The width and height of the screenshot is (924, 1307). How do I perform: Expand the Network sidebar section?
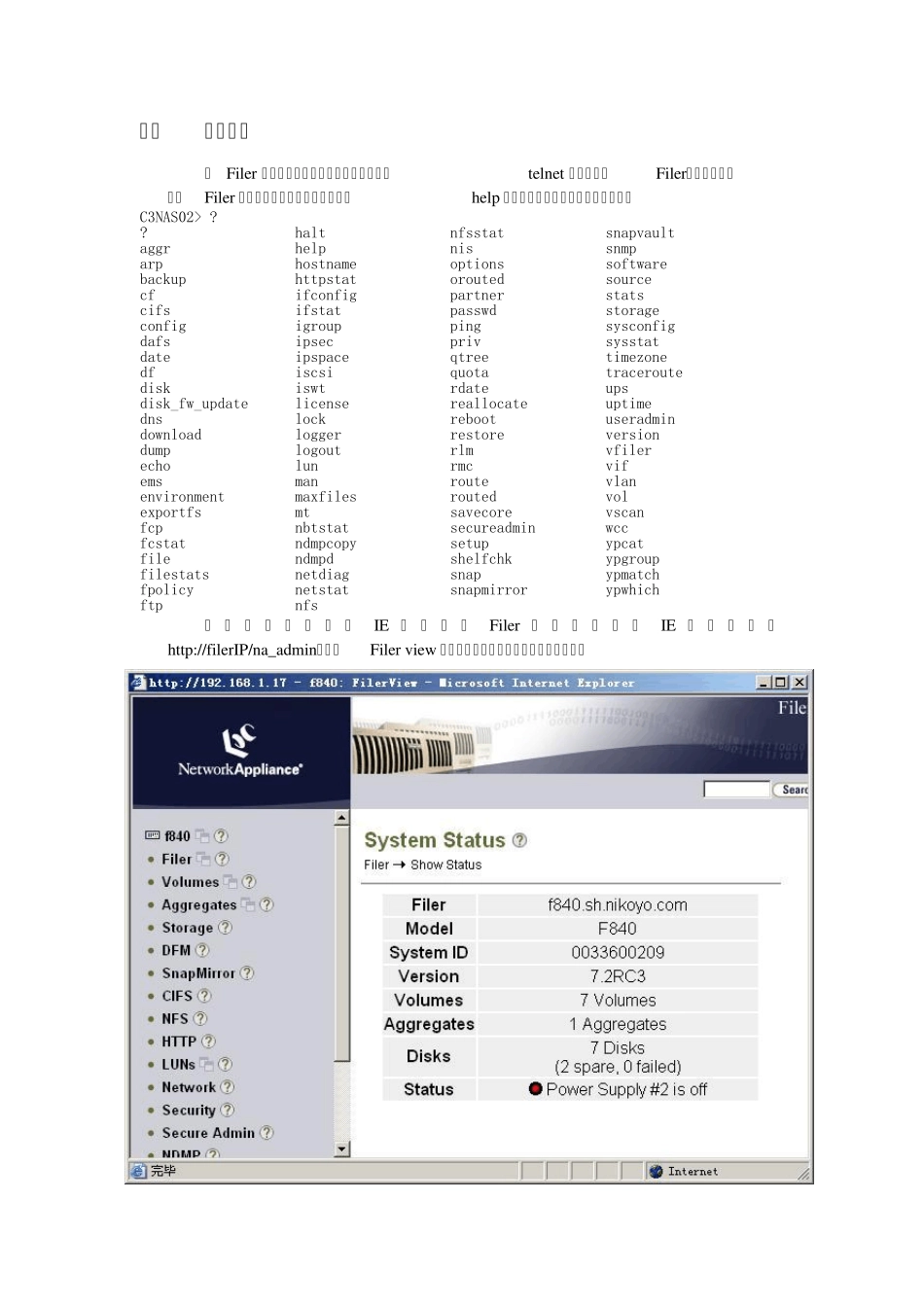(x=189, y=1087)
